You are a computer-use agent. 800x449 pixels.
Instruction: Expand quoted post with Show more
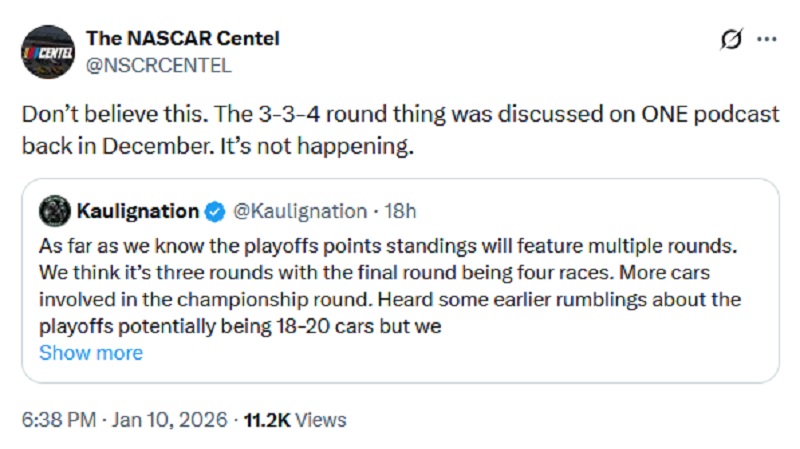pyautogui.click(x=91, y=353)
